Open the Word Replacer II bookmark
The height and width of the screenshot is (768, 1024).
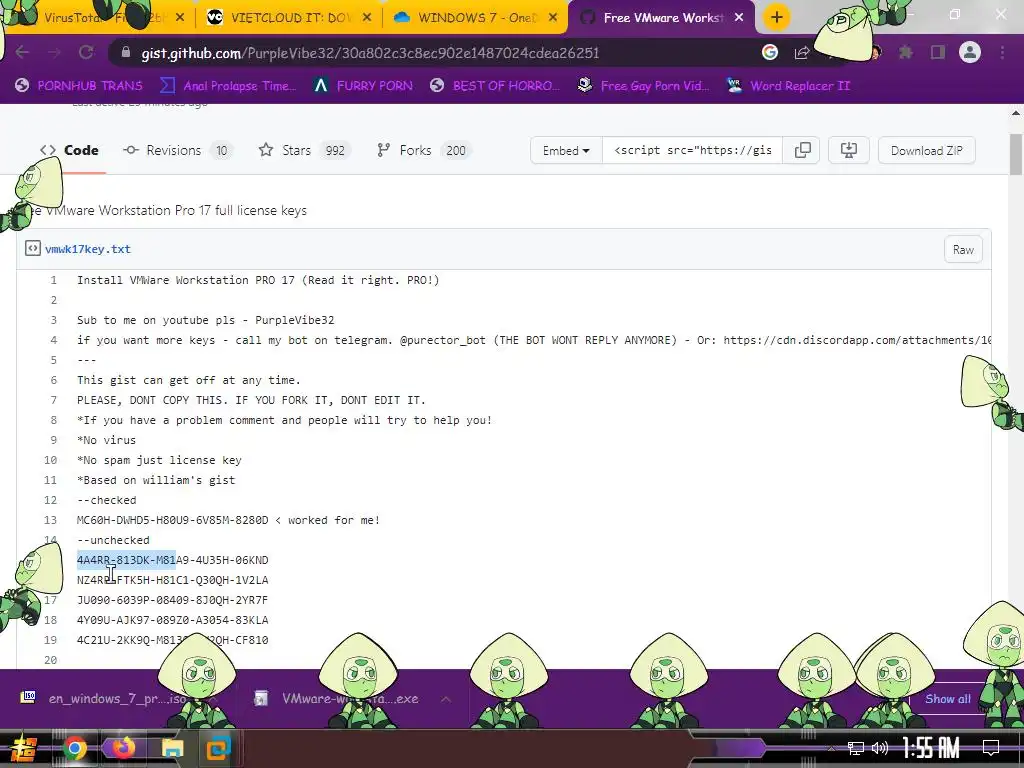click(x=789, y=86)
